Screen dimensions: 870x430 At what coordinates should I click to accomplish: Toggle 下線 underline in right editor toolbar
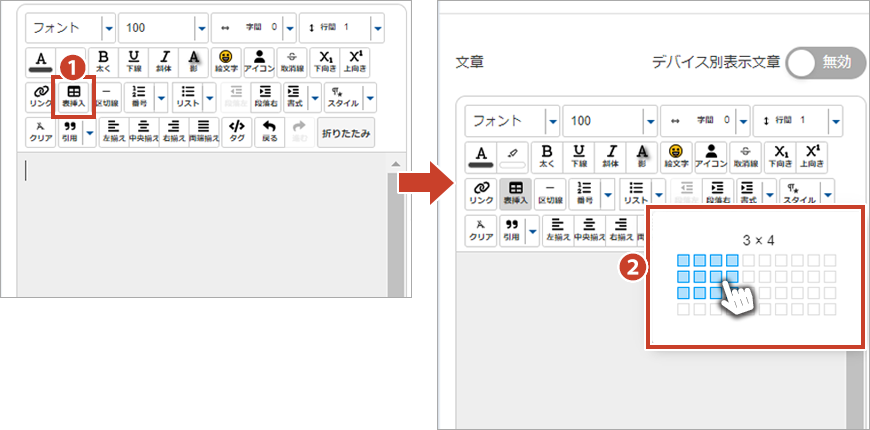pyautogui.click(x=579, y=155)
